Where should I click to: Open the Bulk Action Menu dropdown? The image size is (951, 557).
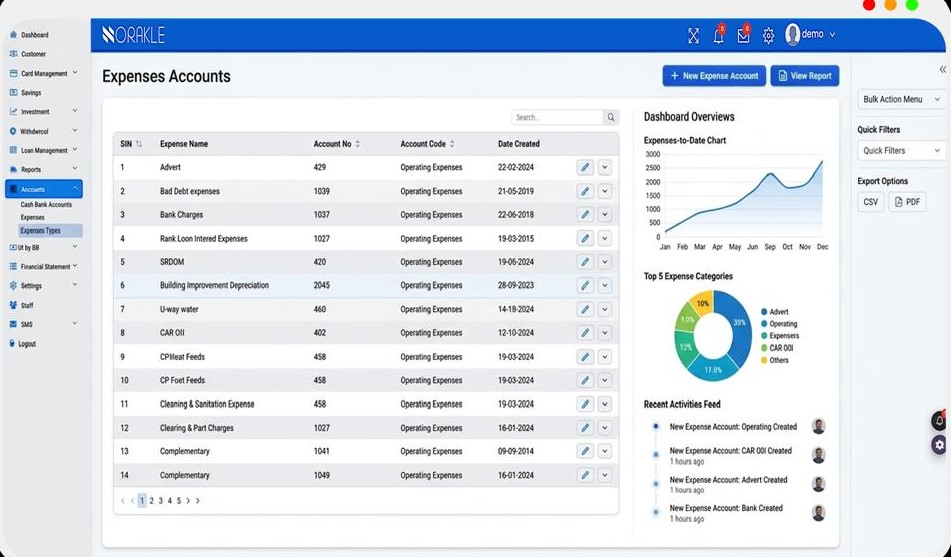[x=901, y=100]
